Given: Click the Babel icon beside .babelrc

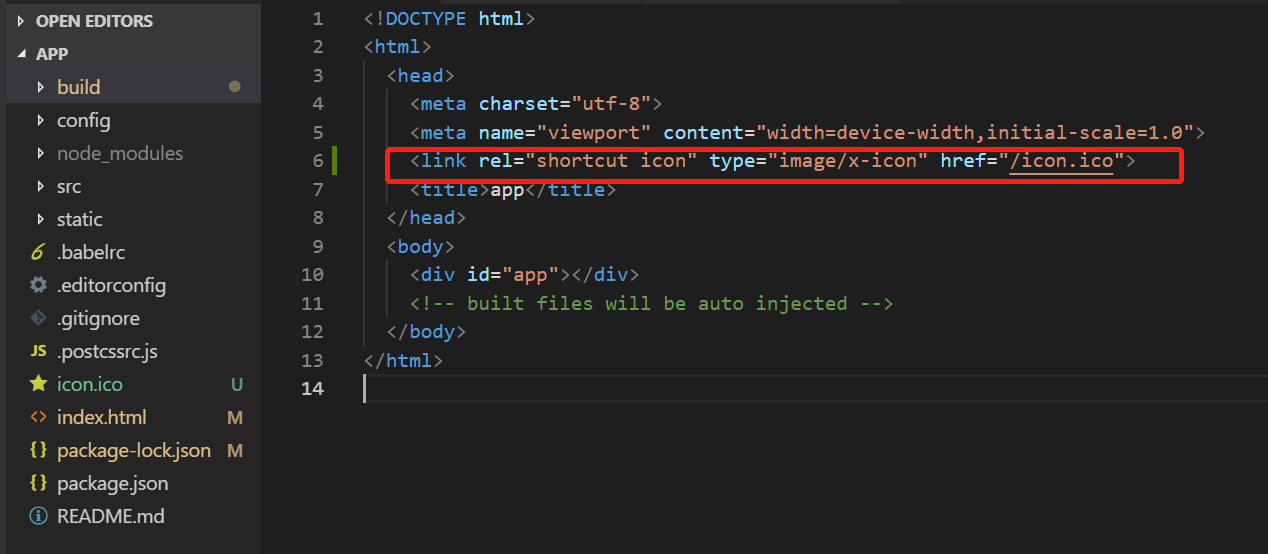Looking at the screenshot, I should tap(38, 252).
